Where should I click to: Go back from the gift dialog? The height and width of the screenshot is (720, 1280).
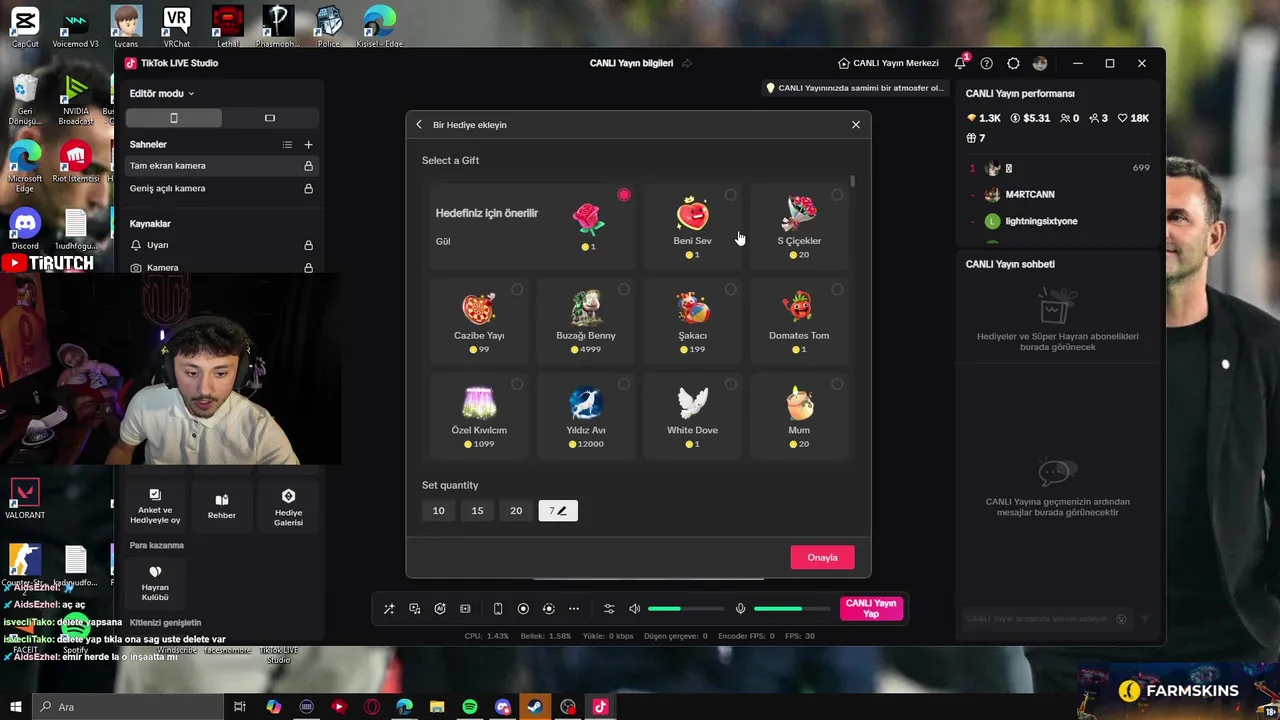[x=419, y=125]
